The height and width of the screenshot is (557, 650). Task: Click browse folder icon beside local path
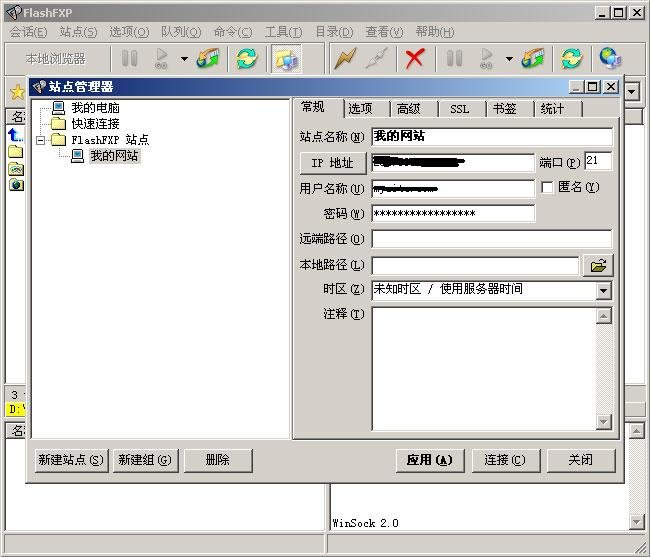coord(598,266)
